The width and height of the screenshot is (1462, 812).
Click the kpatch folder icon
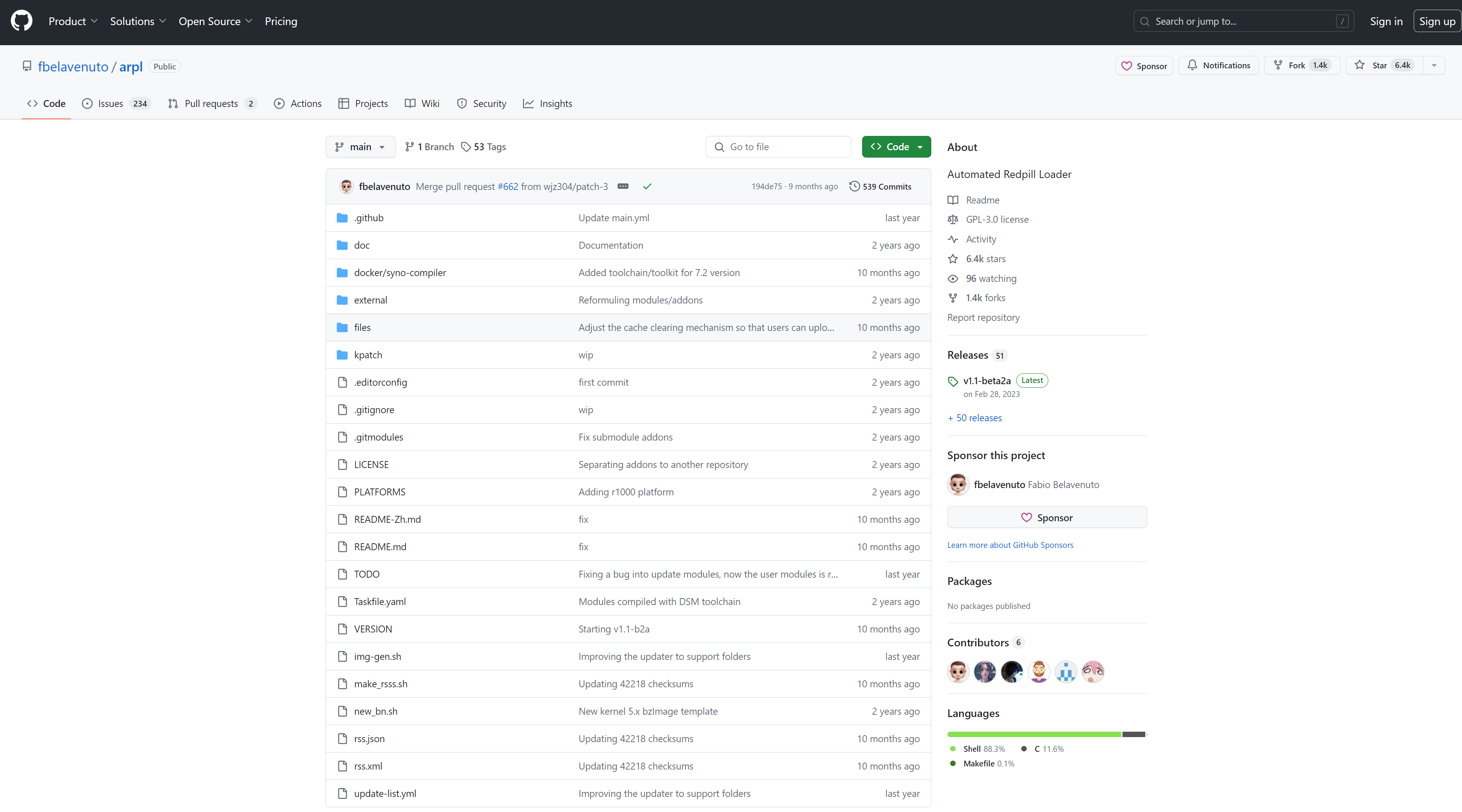pyautogui.click(x=342, y=355)
